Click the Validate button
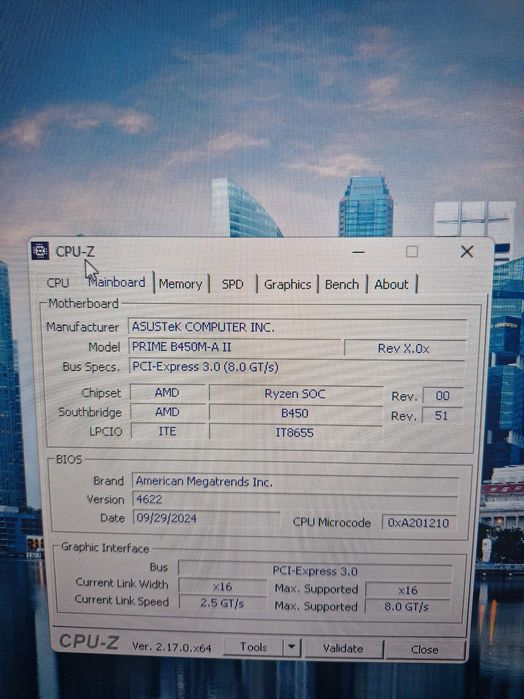Image resolution: width=524 pixels, height=699 pixels. click(x=343, y=649)
